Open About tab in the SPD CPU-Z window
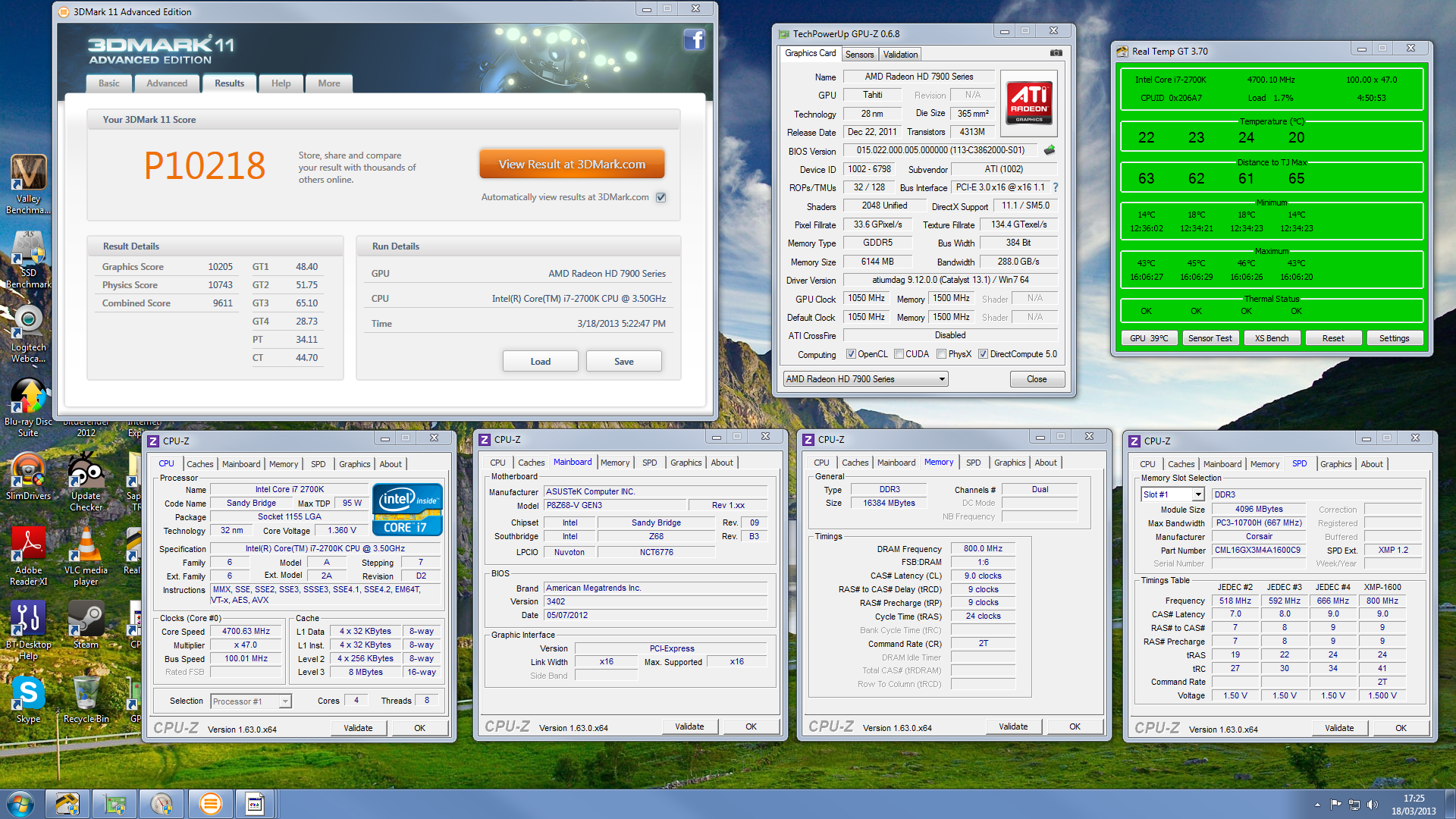The height and width of the screenshot is (819, 1456). (x=1372, y=464)
